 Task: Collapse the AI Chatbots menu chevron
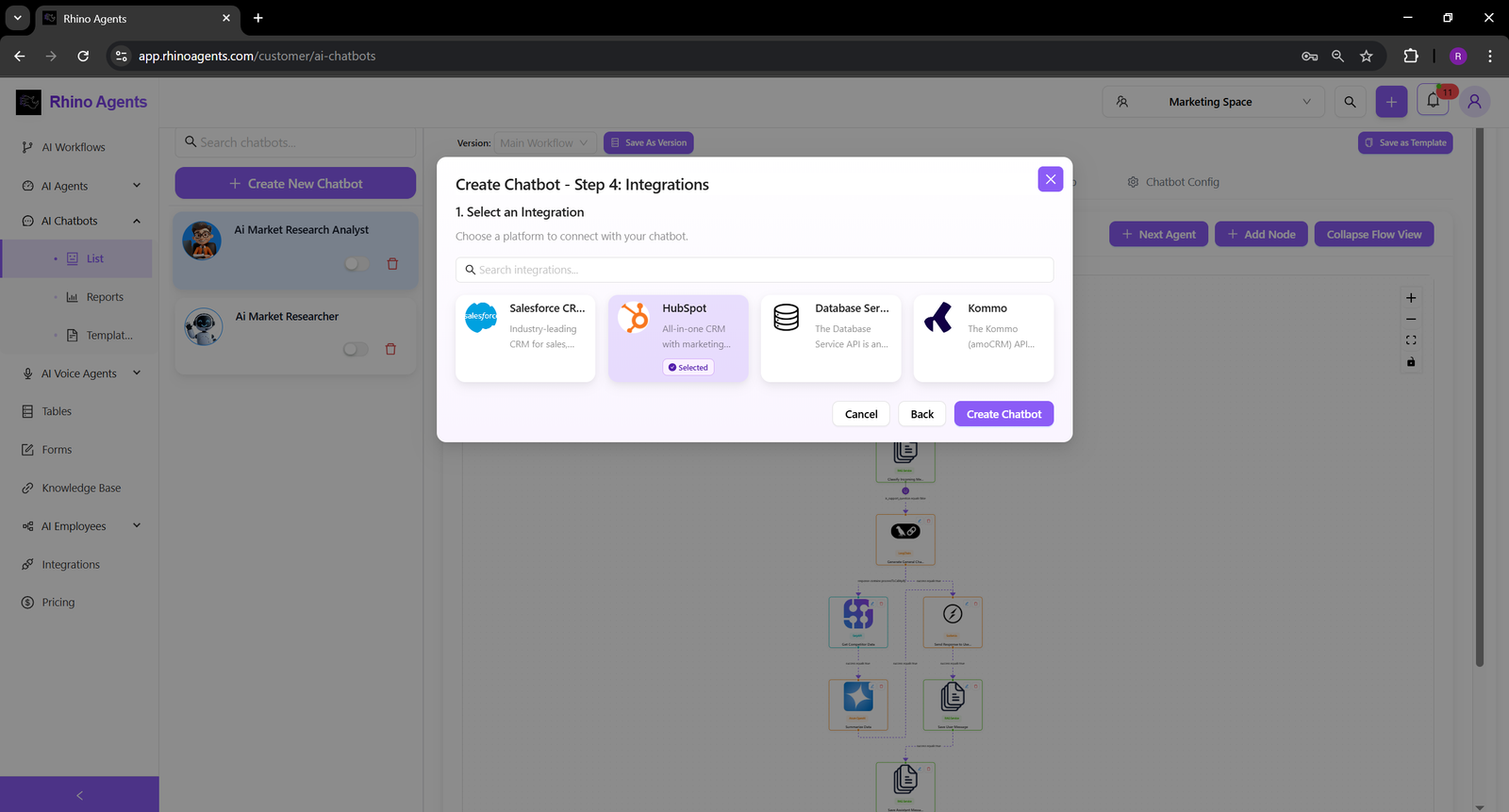pos(137,221)
